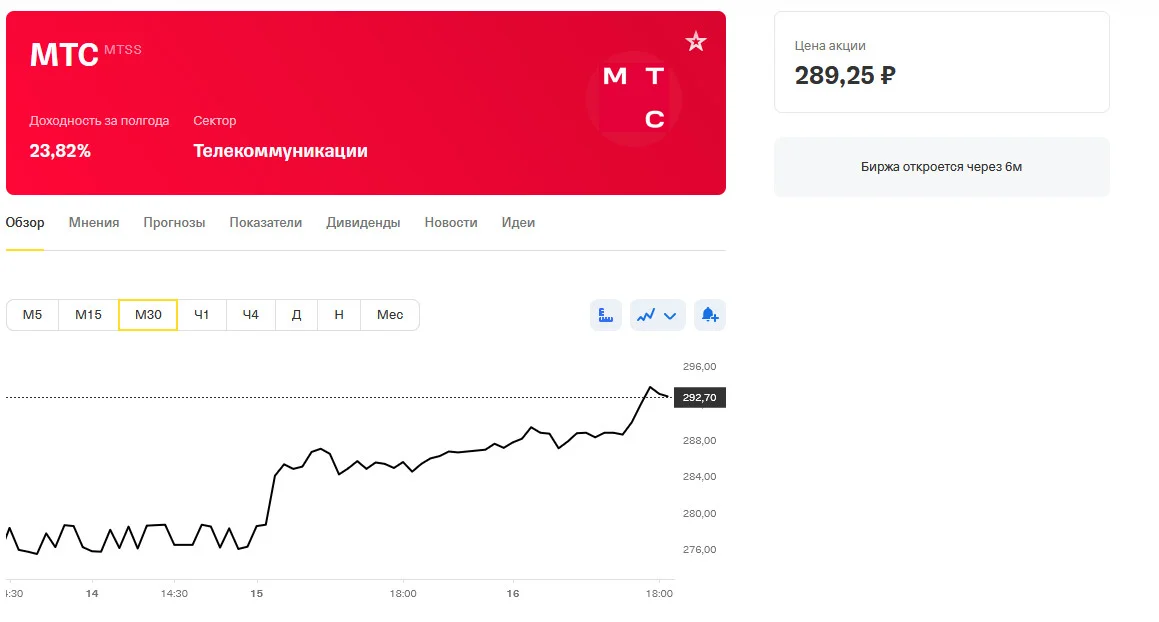Switch chart to Ч4 interval
This screenshot has height=622, width=1159.
(251, 315)
